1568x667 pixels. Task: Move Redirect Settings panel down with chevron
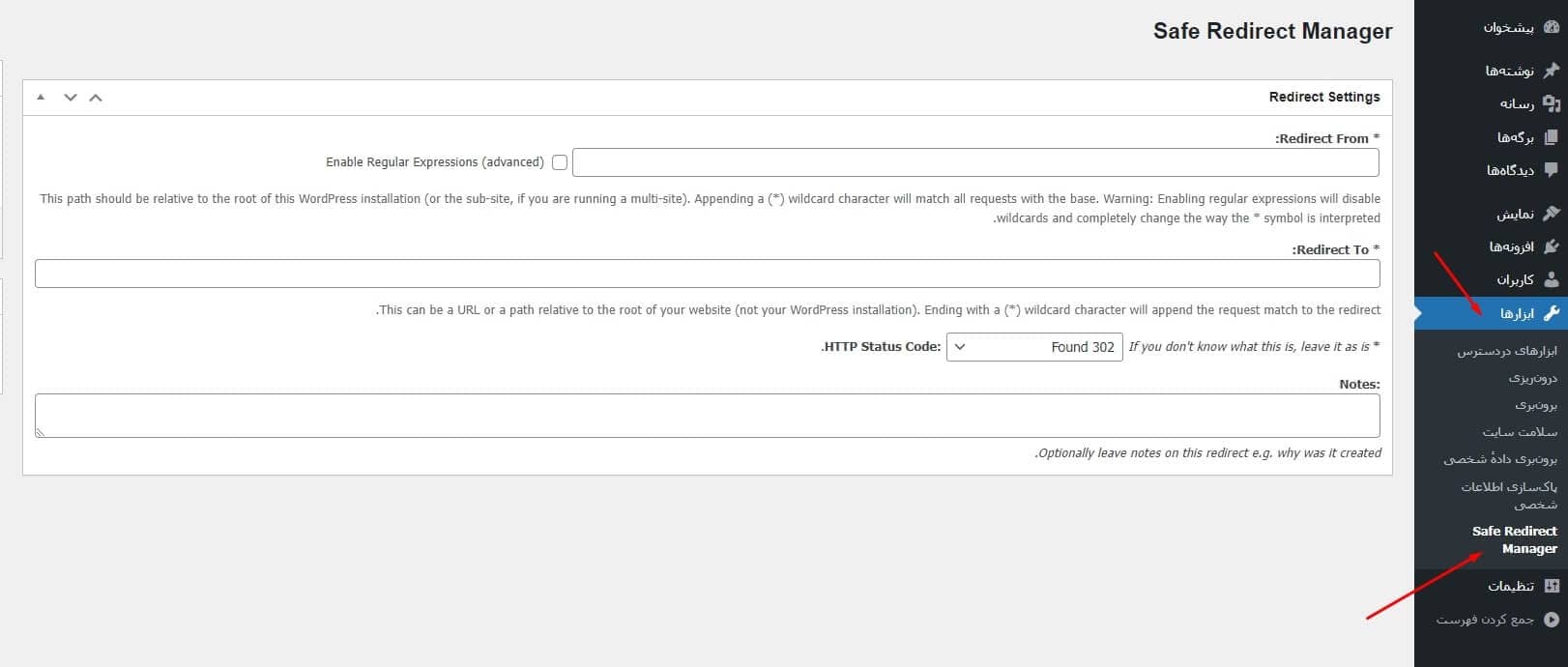point(71,98)
